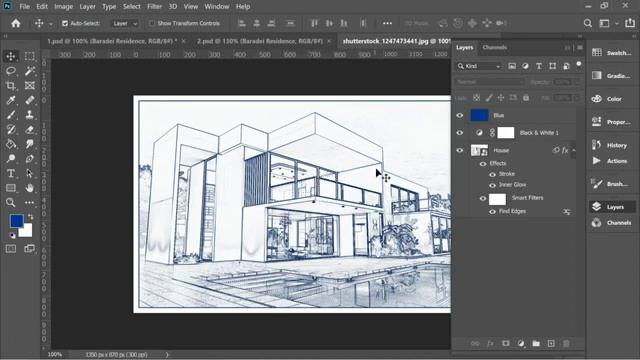Open the Window menu
Image resolution: width=640 pixels, height=360 pixels.
coord(217,7)
